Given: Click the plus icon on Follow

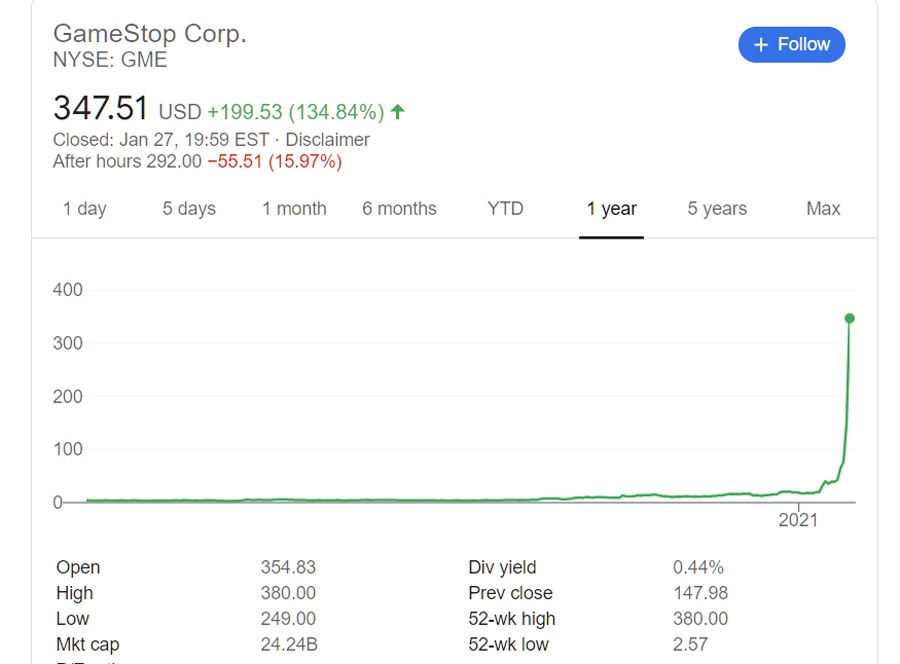Looking at the screenshot, I should [761, 45].
